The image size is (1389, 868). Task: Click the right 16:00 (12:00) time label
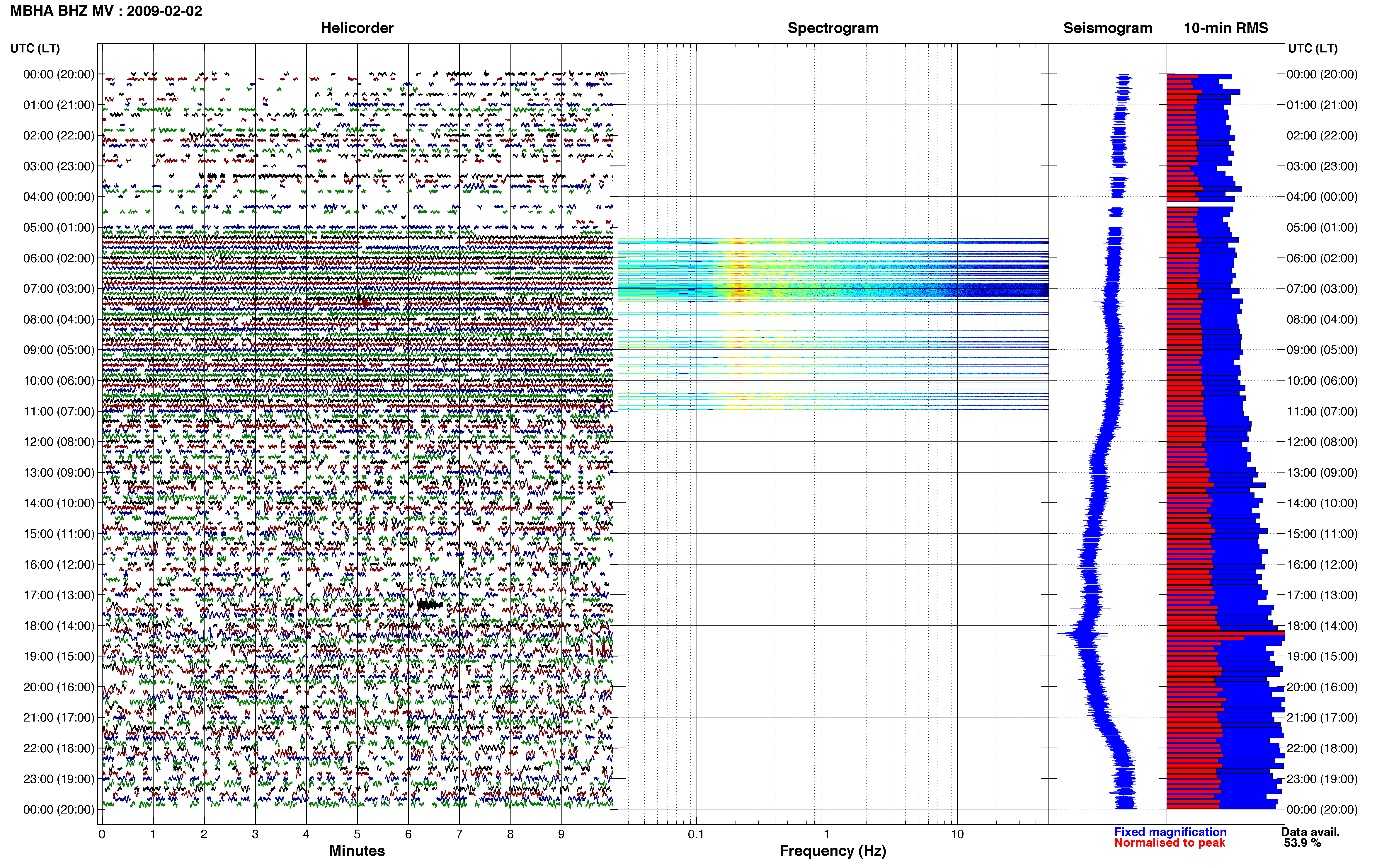1322,564
